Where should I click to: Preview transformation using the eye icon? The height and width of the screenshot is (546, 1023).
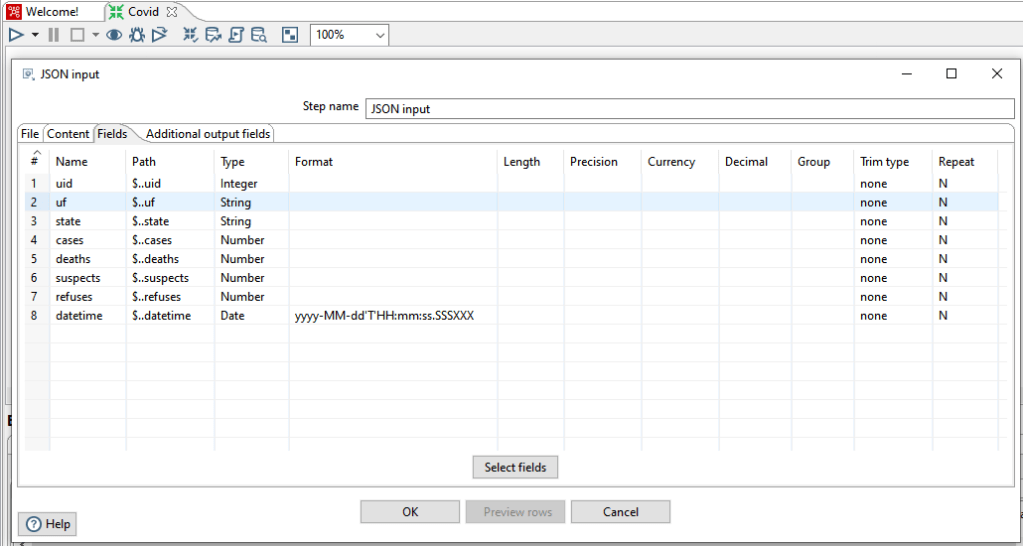114,35
